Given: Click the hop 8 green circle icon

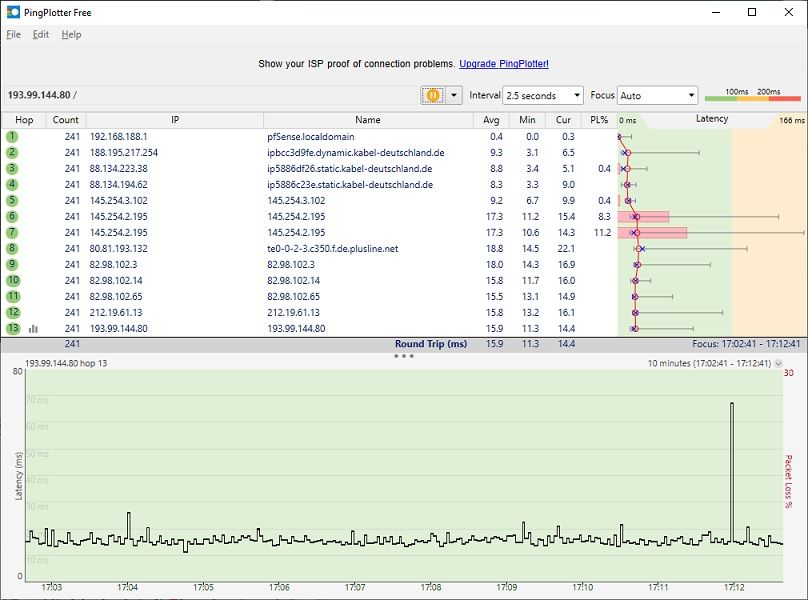Looking at the screenshot, I should 12,249.
